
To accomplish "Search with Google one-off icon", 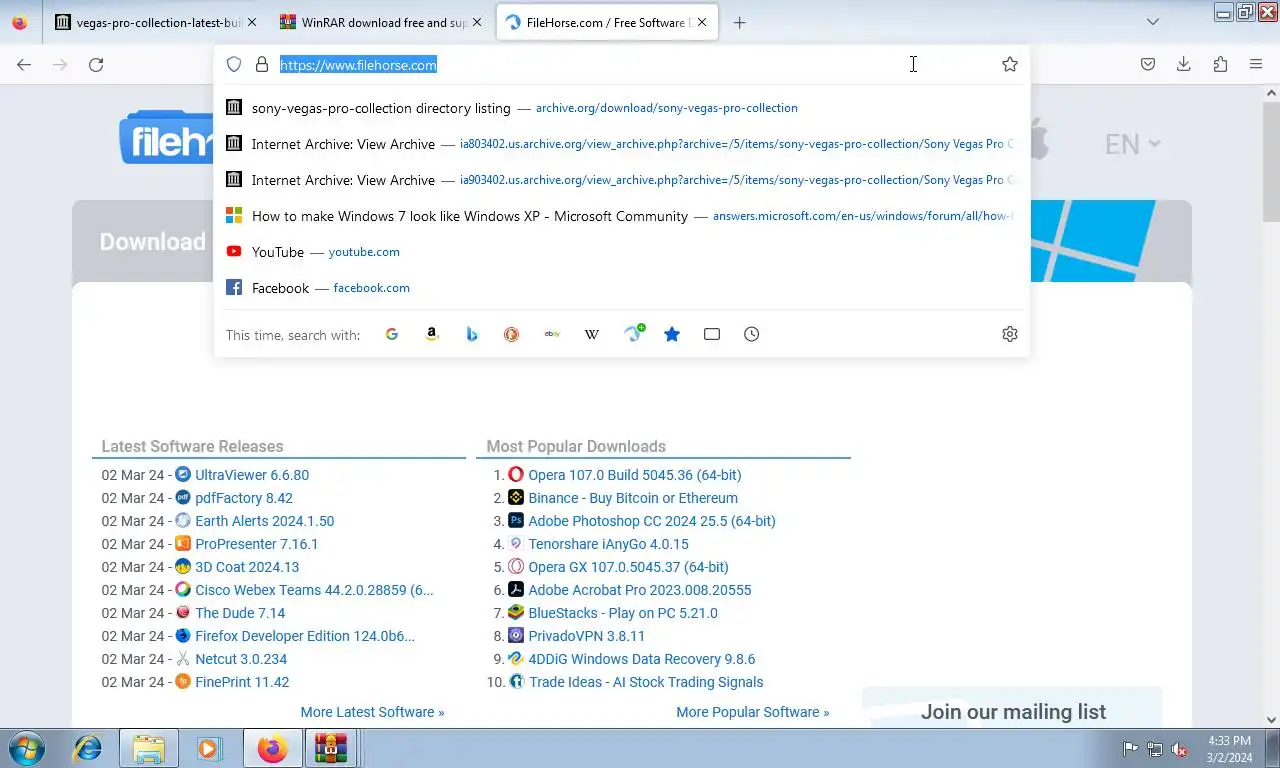I will point(392,334).
